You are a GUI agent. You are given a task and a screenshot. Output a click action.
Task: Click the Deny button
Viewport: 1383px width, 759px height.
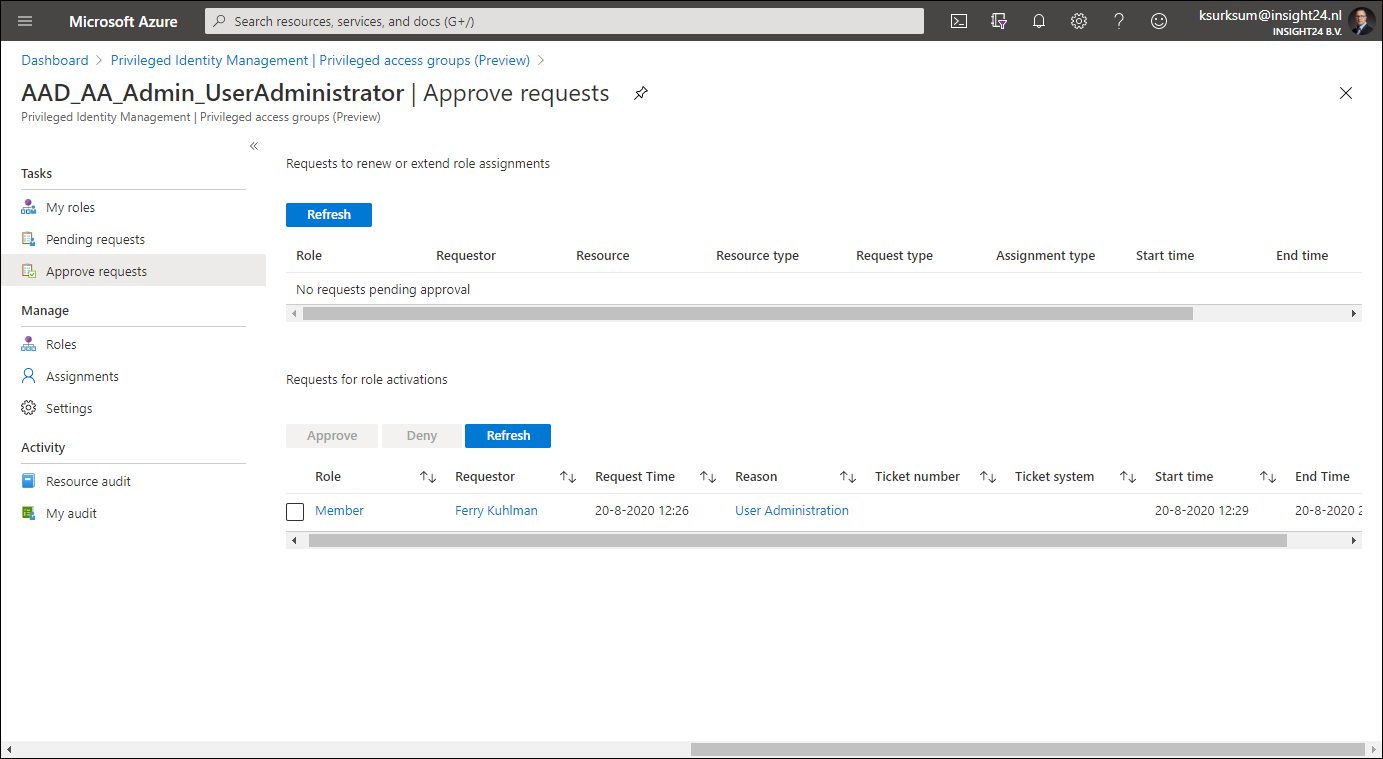[422, 436]
